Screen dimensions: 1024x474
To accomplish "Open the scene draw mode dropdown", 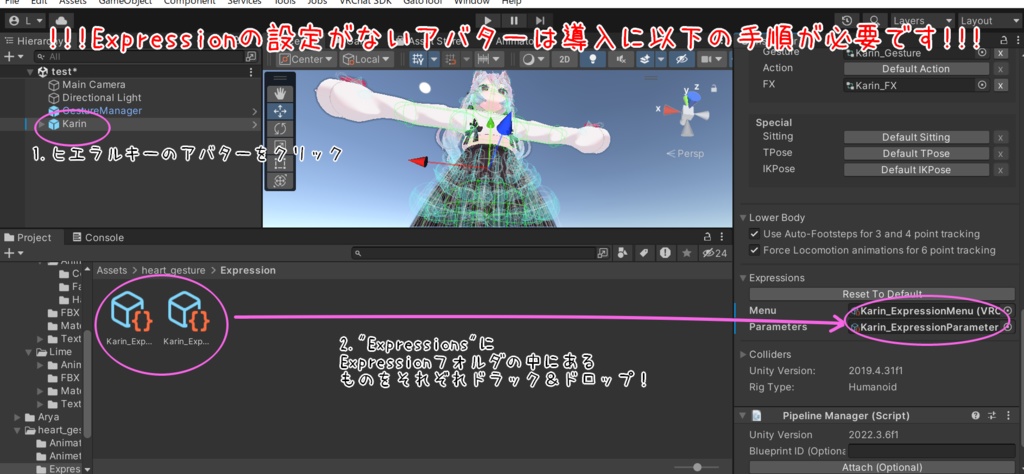I will point(533,59).
